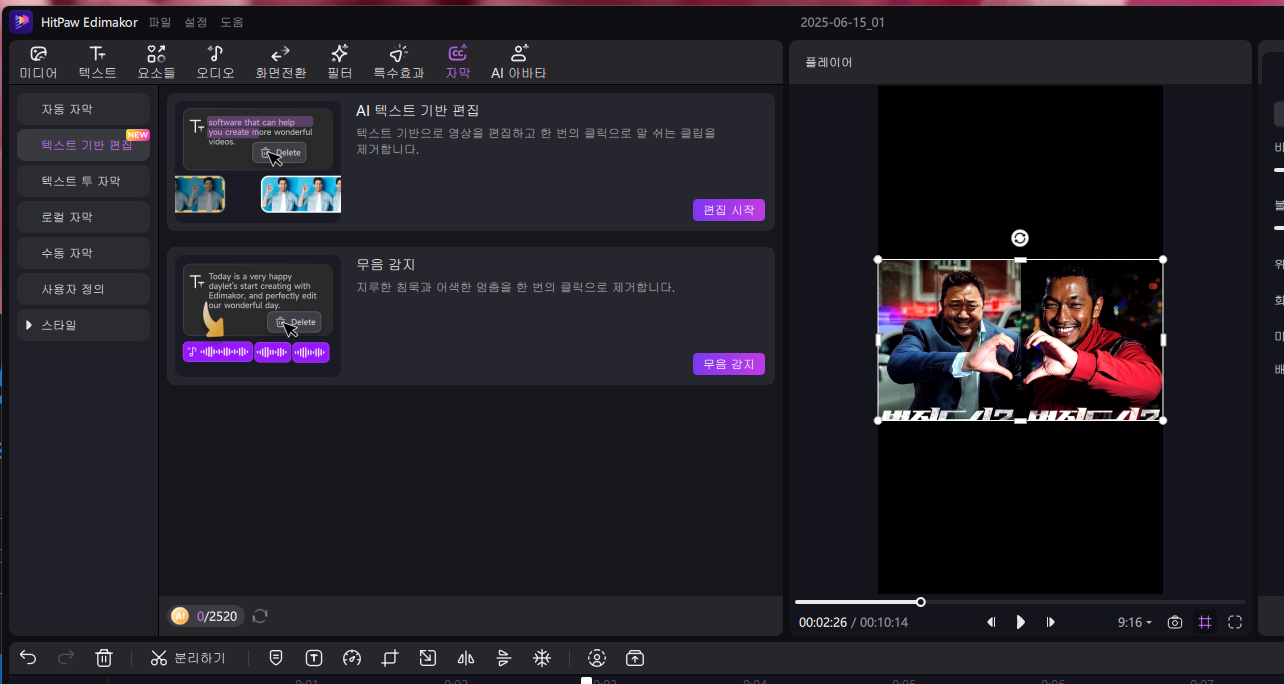Image resolution: width=1284 pixels, height=684 pixels.
Task: Open the 요소들 (Elements) panel
Action: click(x=156, y=62)
